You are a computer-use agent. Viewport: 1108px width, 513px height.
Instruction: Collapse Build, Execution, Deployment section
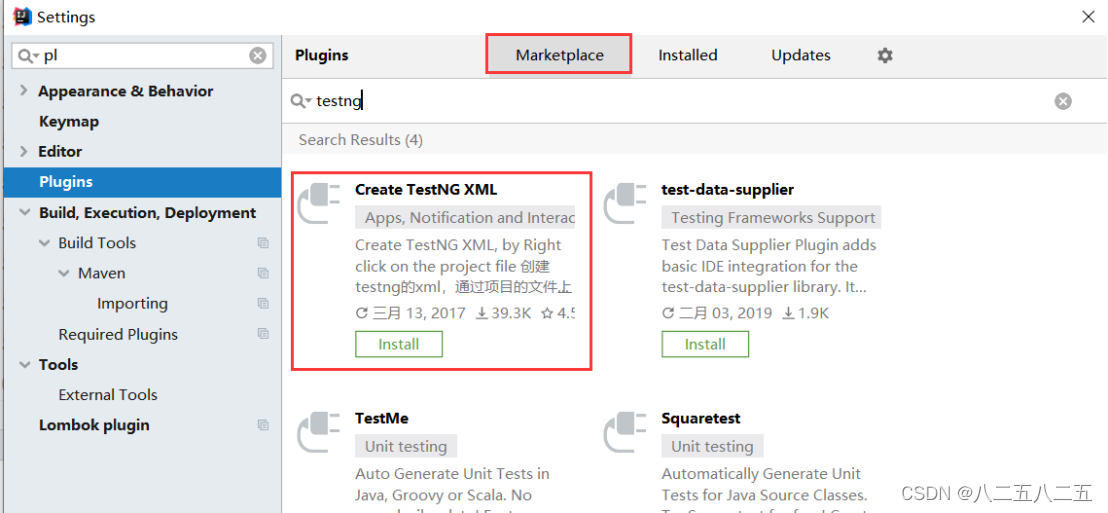point(25,213)
